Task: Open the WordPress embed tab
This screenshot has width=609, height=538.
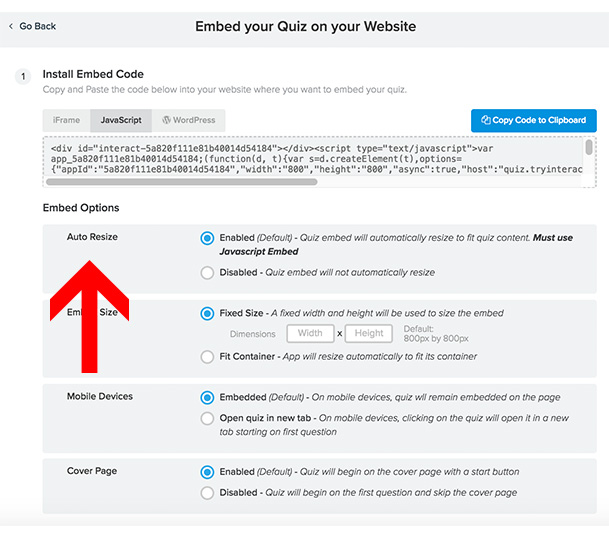Action: pos(188,120)
